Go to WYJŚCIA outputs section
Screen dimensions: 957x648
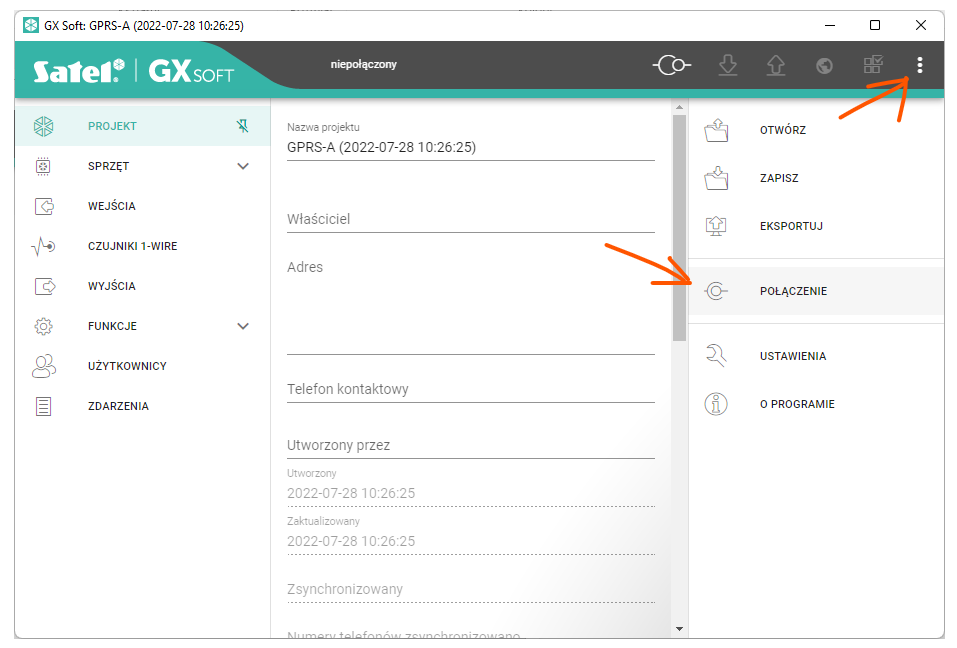111,286
